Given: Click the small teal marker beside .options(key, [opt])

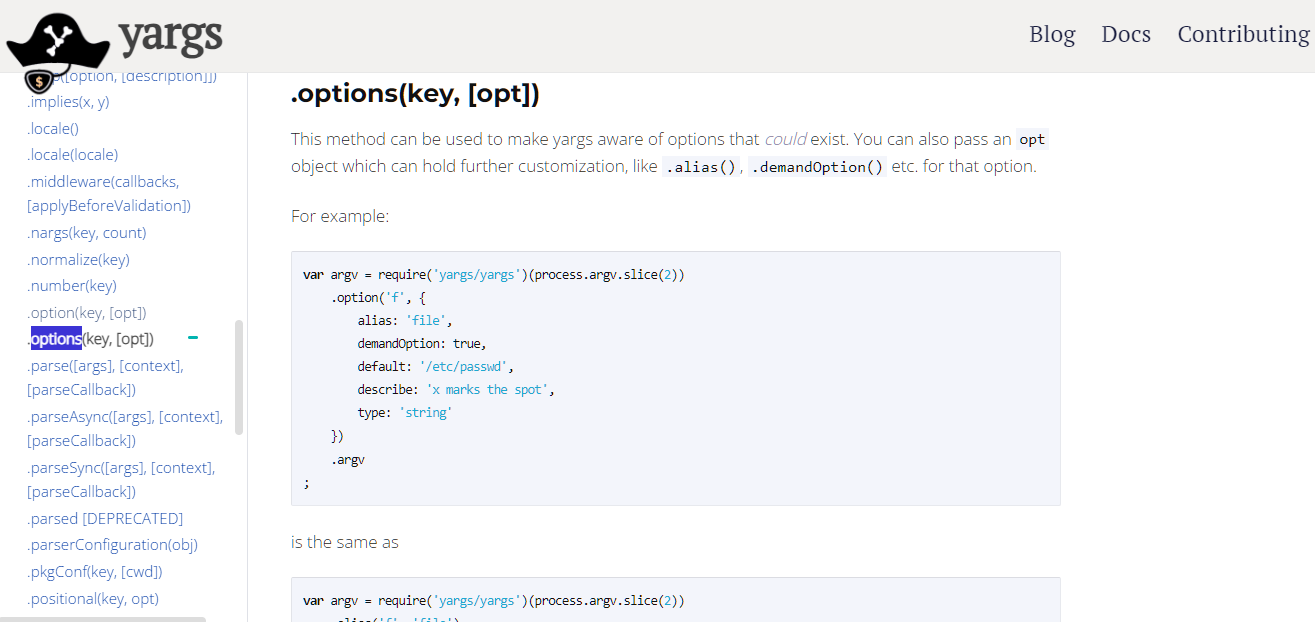Looking at the screenshot, I should 193,338.
